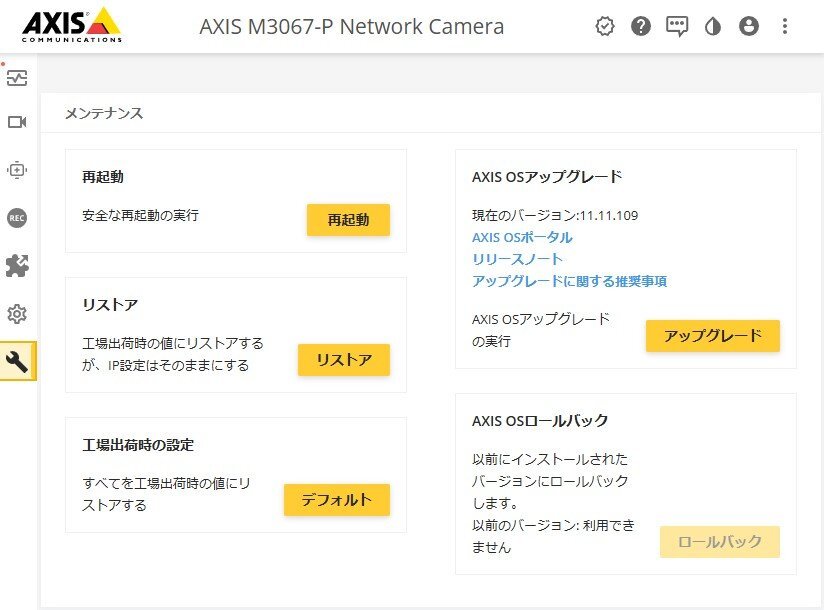The image size is (824, 610).
Task: Open the three-dot more options menu
Action: 785,27
